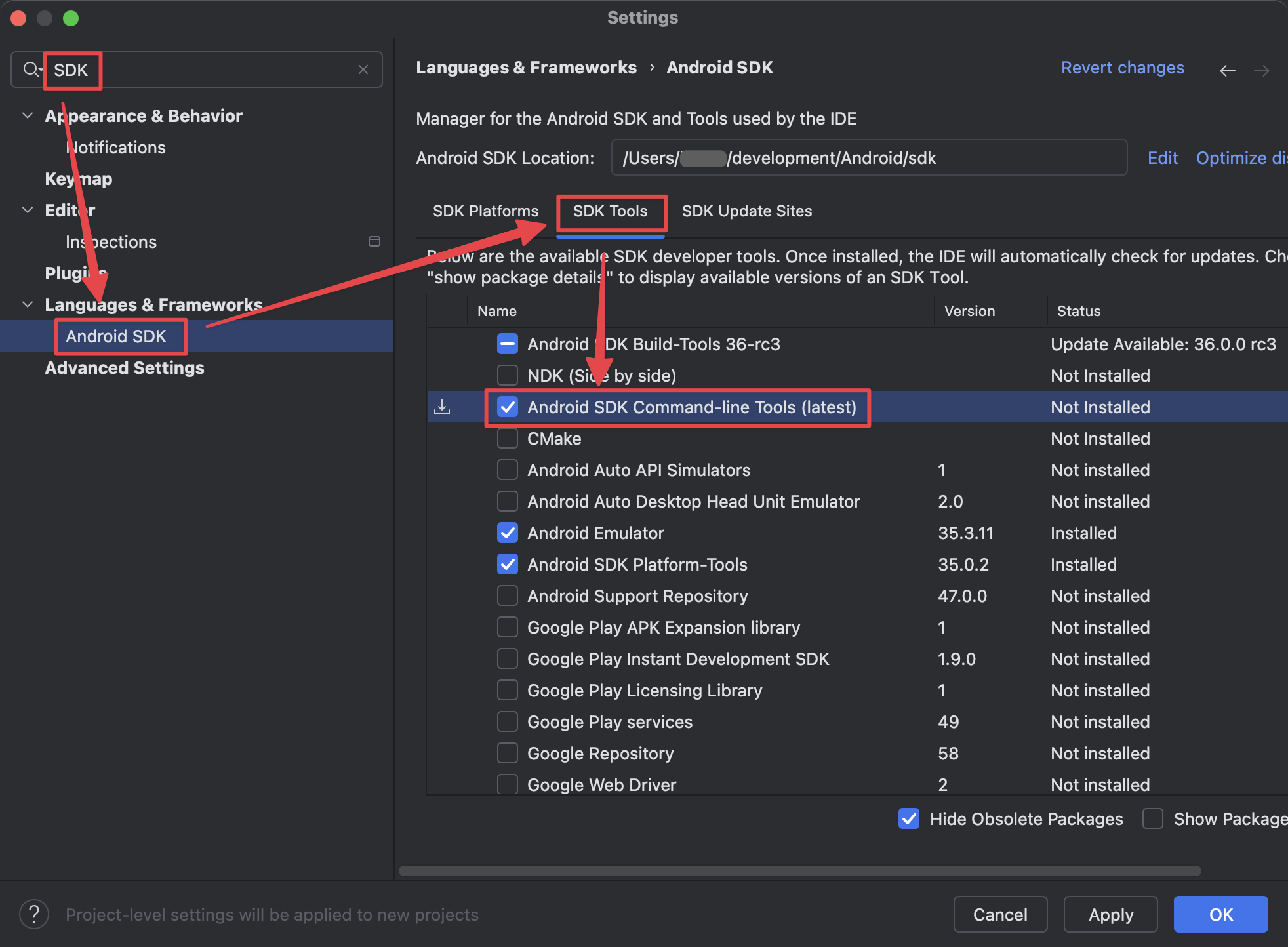Image resolution: width=1288 pixels, height=947 pixels.
Task: Click the Revert changes link
Action: coord(1122,68)
